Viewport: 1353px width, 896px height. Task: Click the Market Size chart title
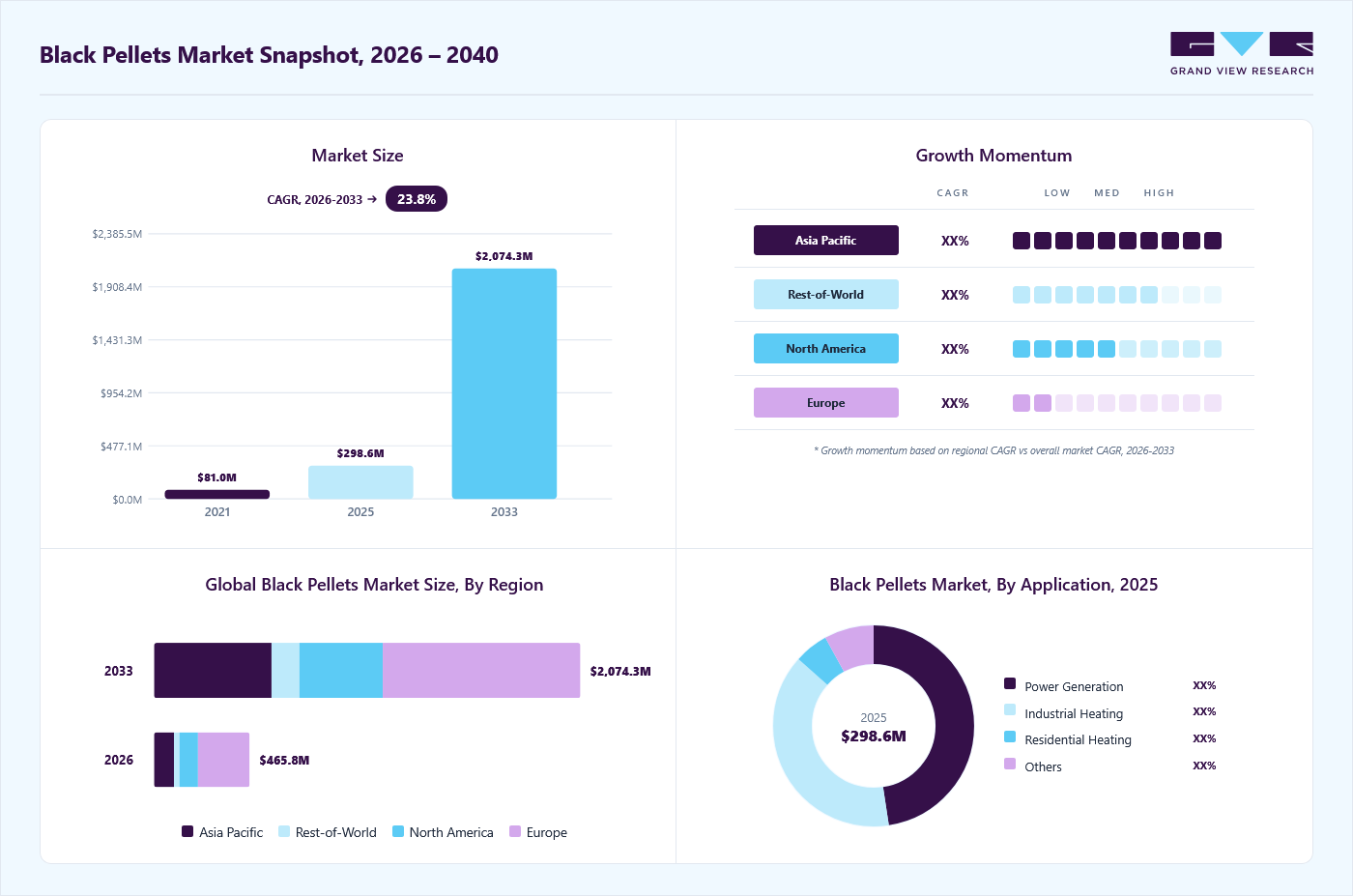pos(358,156)
